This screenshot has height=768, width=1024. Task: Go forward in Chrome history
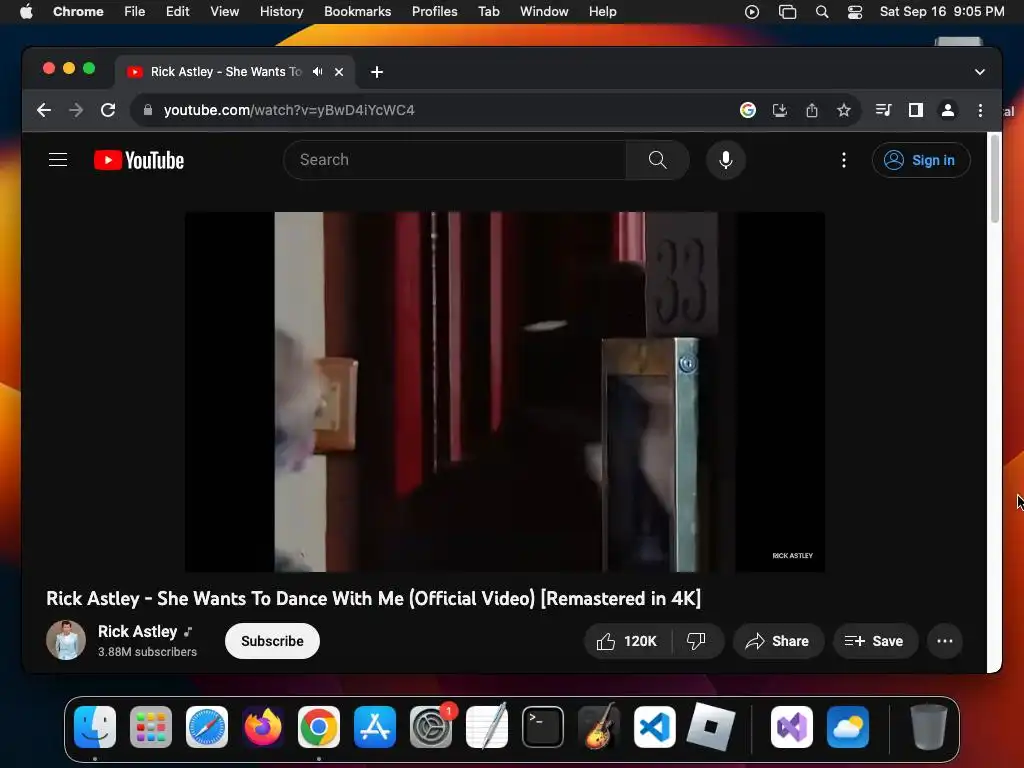click(x=76, y=110)
